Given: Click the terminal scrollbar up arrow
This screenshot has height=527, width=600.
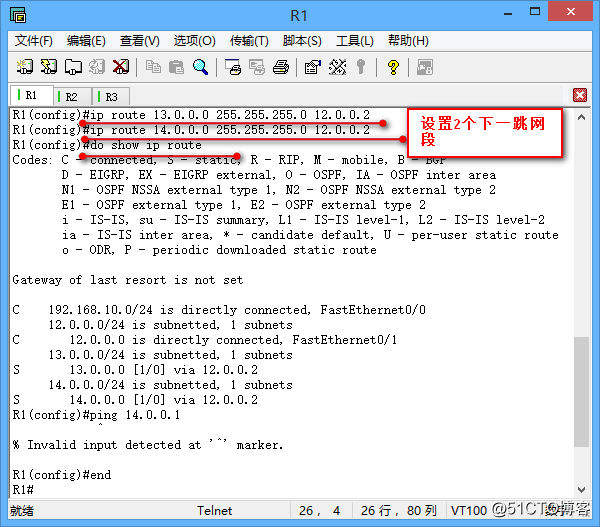Looking at the screenshot, I should tap(581, 117).
